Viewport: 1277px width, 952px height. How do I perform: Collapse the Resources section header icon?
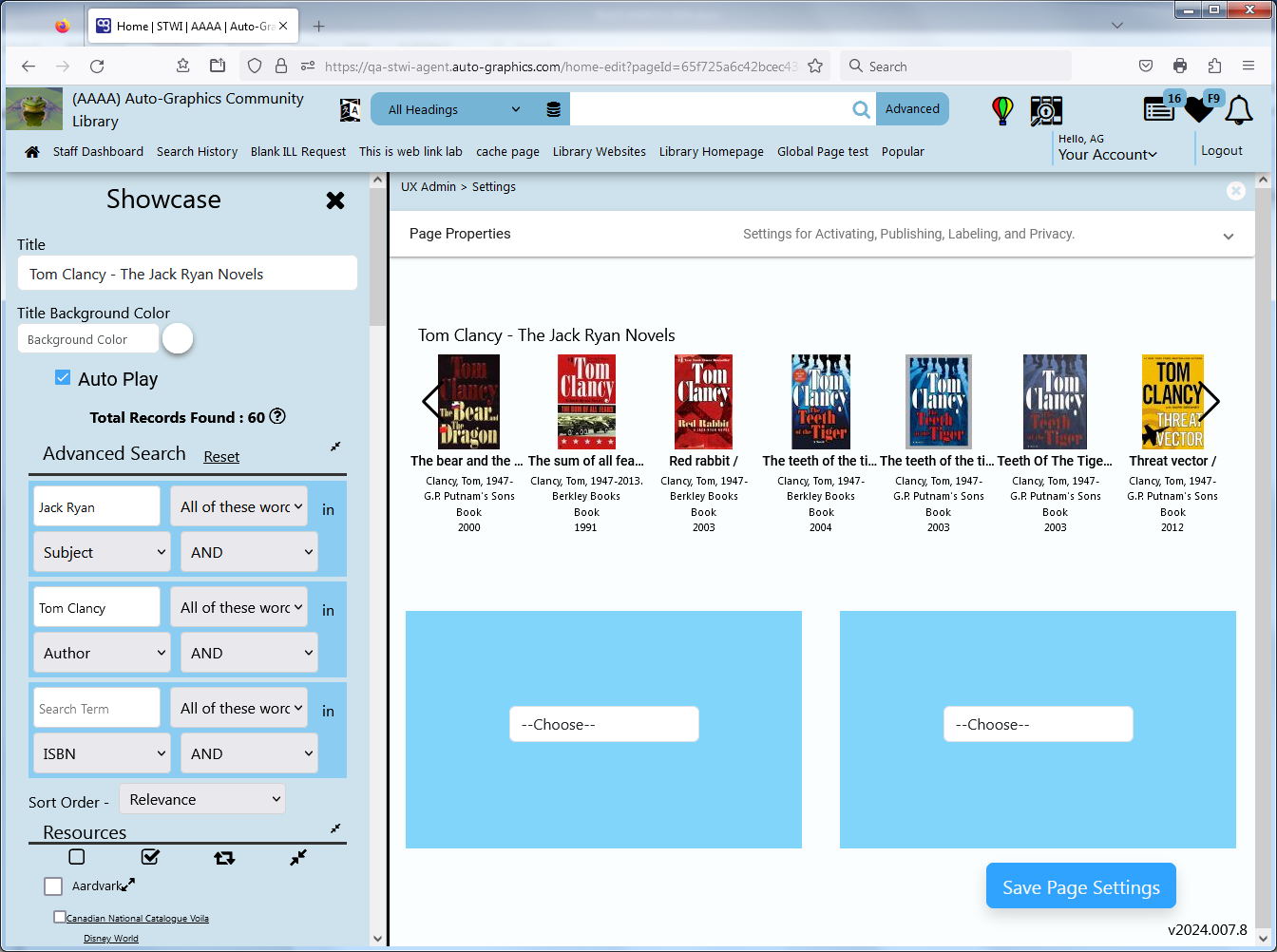point(335,828)
